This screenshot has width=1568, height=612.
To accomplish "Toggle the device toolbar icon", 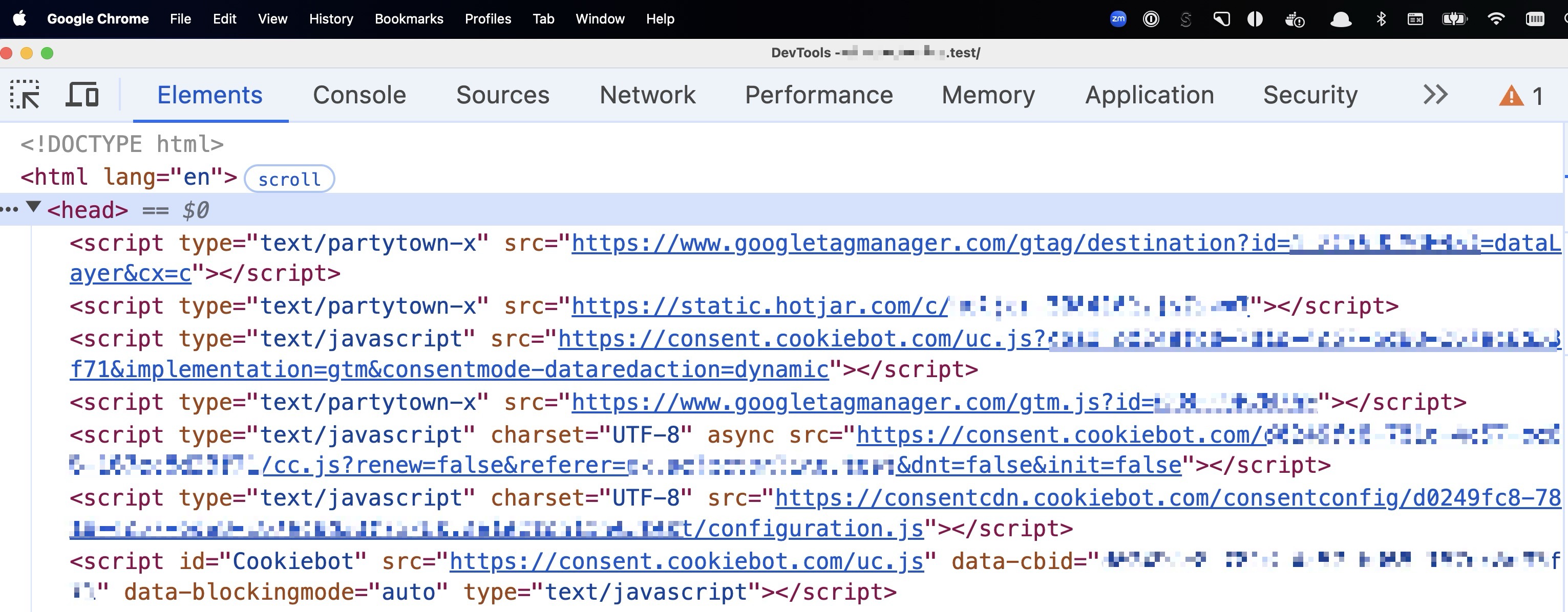I will coord(82,95).
